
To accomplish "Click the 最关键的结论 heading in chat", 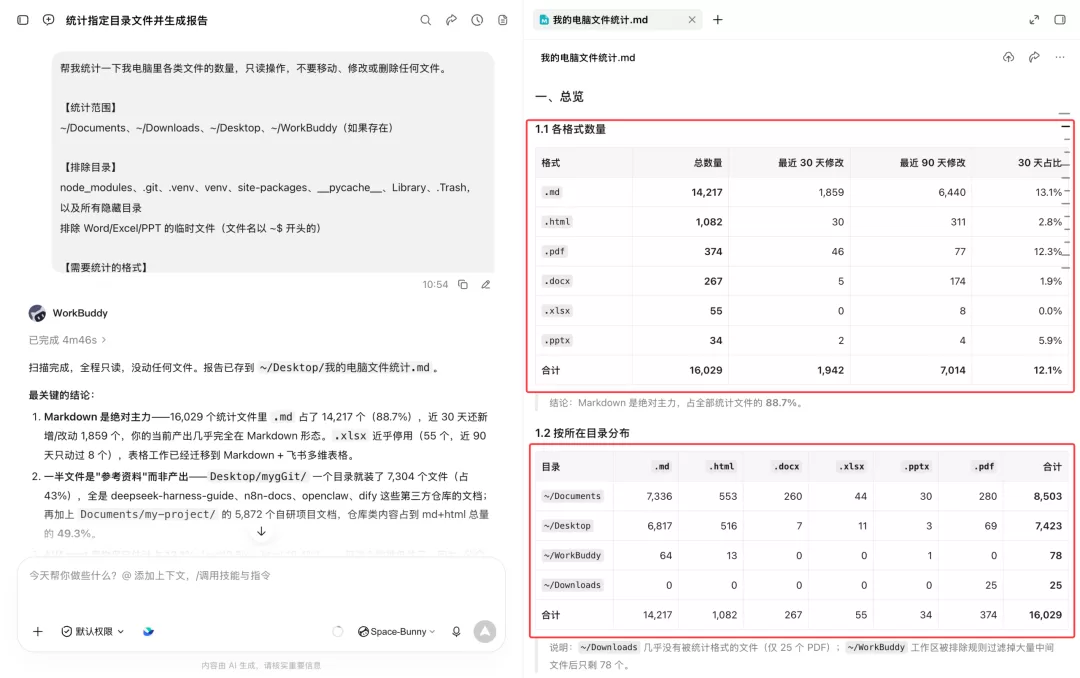I will (61, 395).
